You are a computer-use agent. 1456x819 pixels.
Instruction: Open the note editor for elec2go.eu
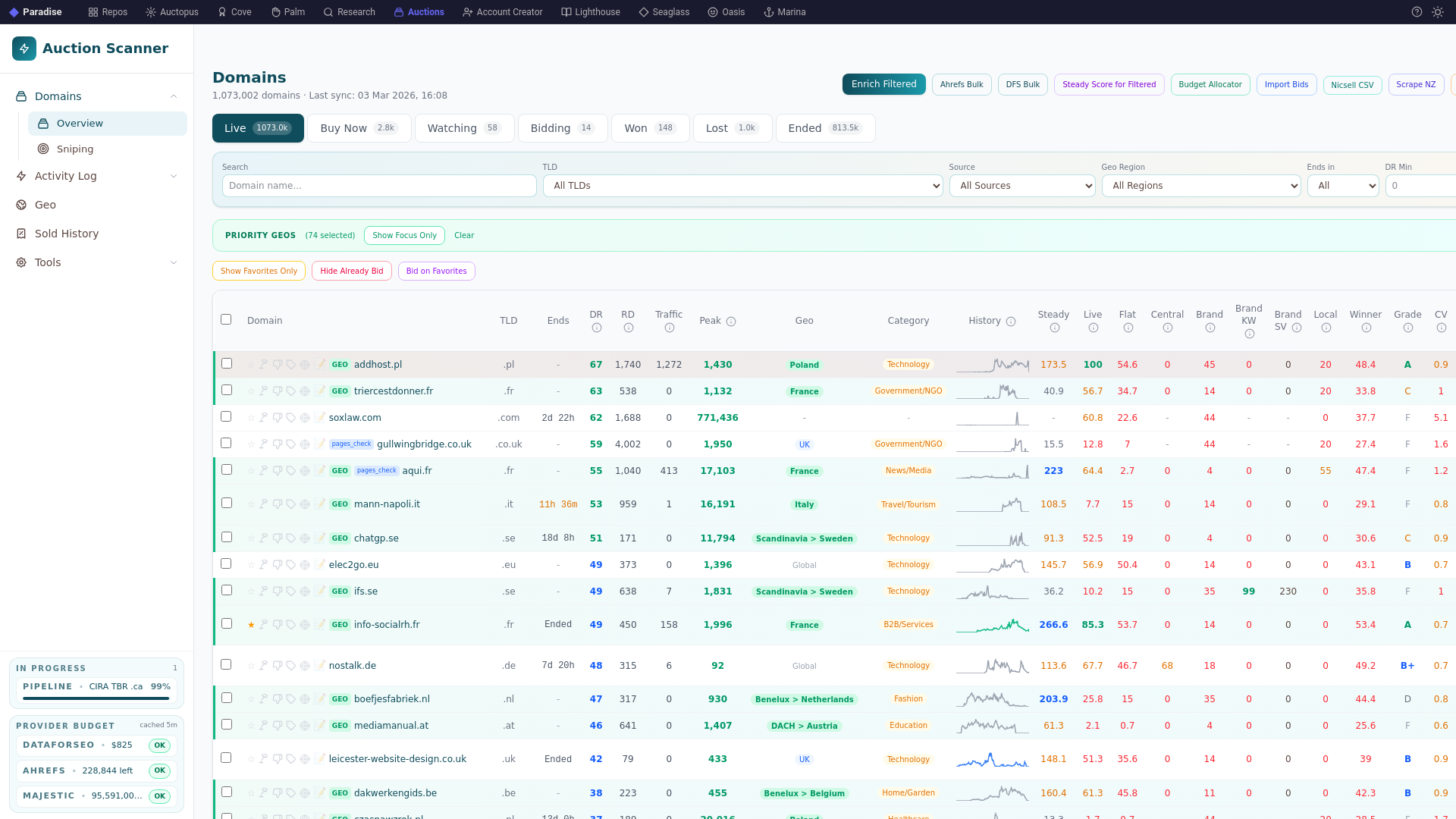click(x=321, y=565)
